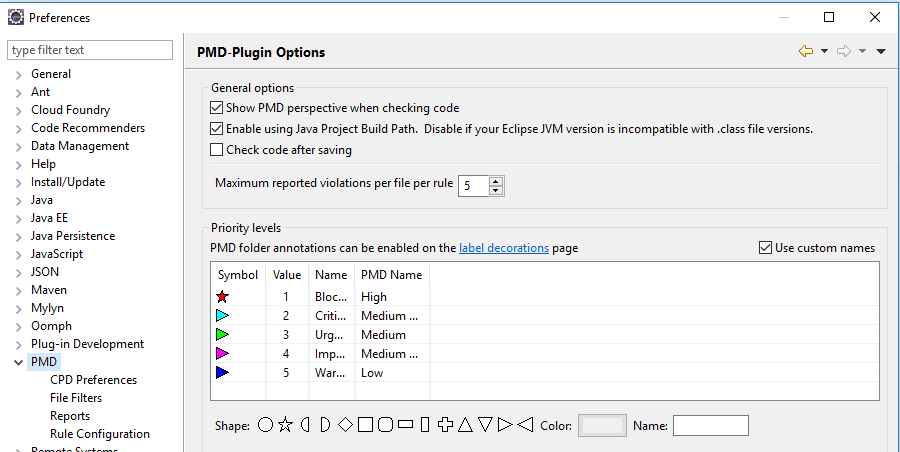Click the back navigation arrow icon

(805, 52)
